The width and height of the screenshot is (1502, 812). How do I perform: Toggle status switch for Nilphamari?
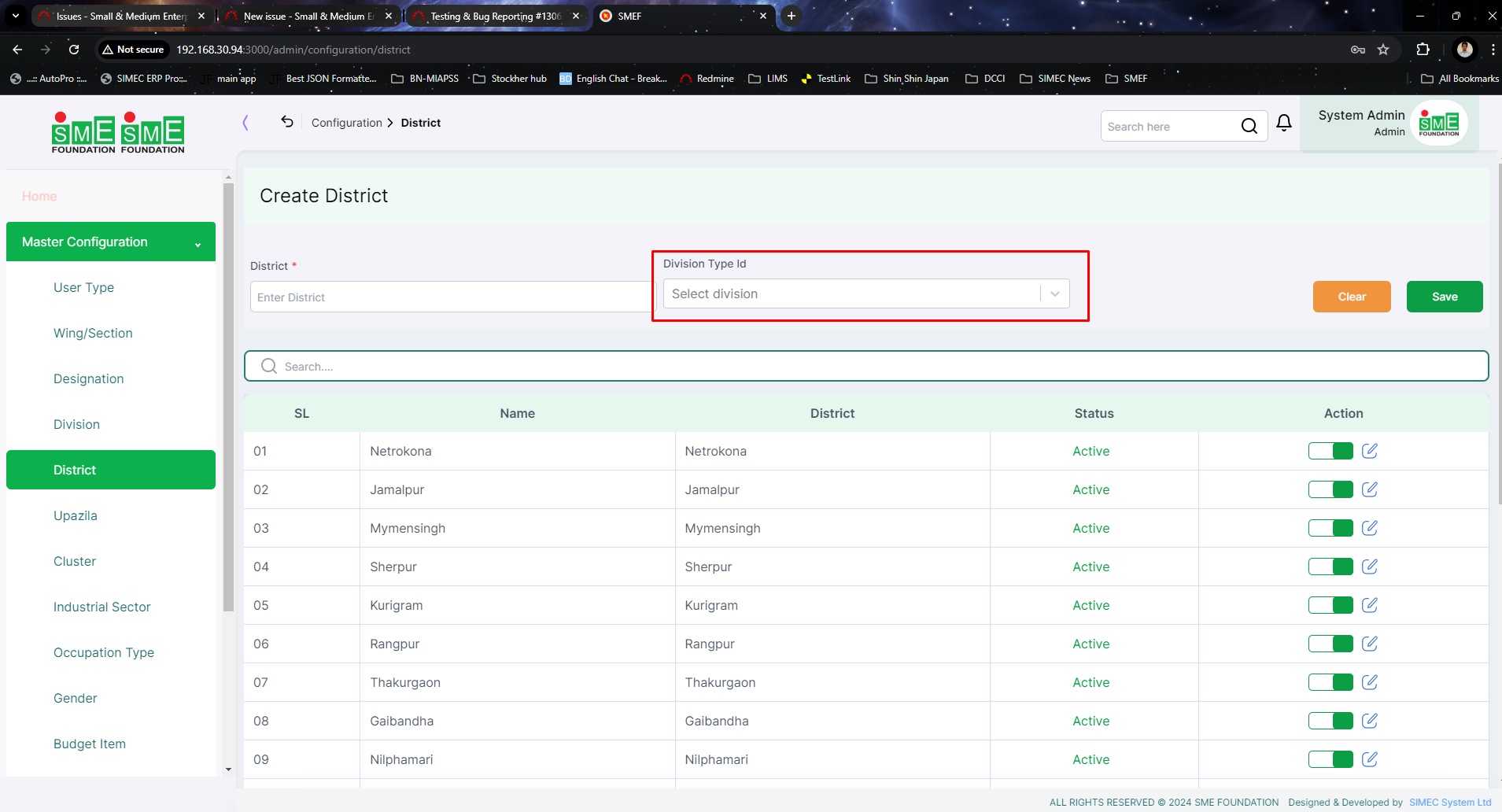tap(1330, 759)
